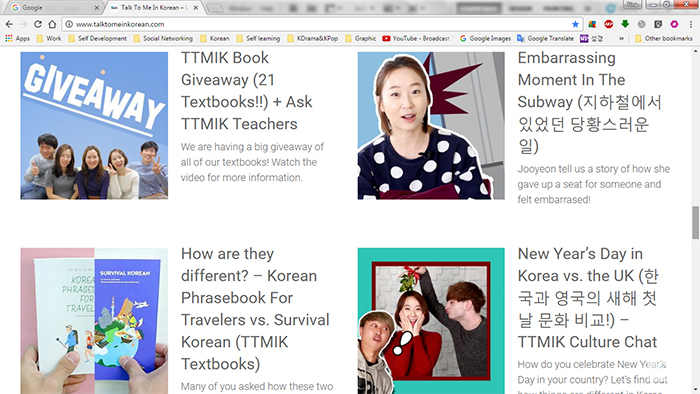Open the Embarrassing Moment In The Subway title

tap(590, 102)
